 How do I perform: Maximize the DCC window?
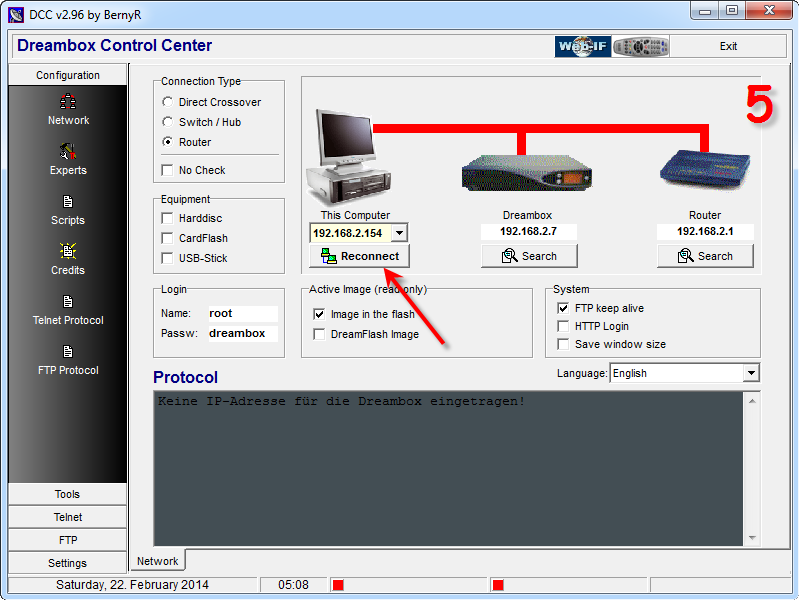point(732,11)
